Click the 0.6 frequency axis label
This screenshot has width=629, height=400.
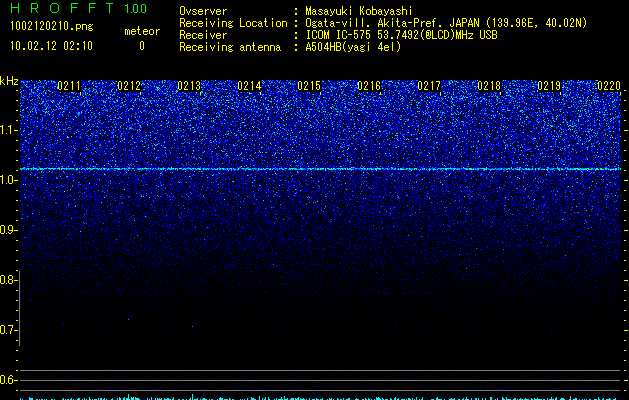coord(7,380)
